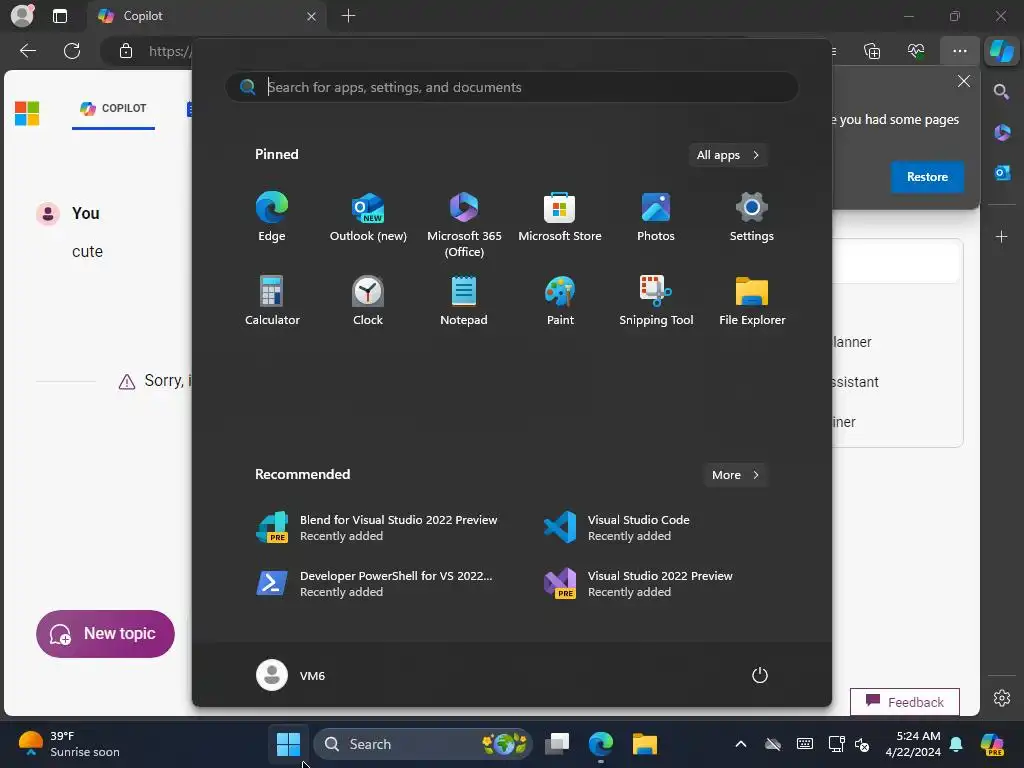The image size is (1024, 768).
Task: Click the Feedback button
Action: point(904,702)
